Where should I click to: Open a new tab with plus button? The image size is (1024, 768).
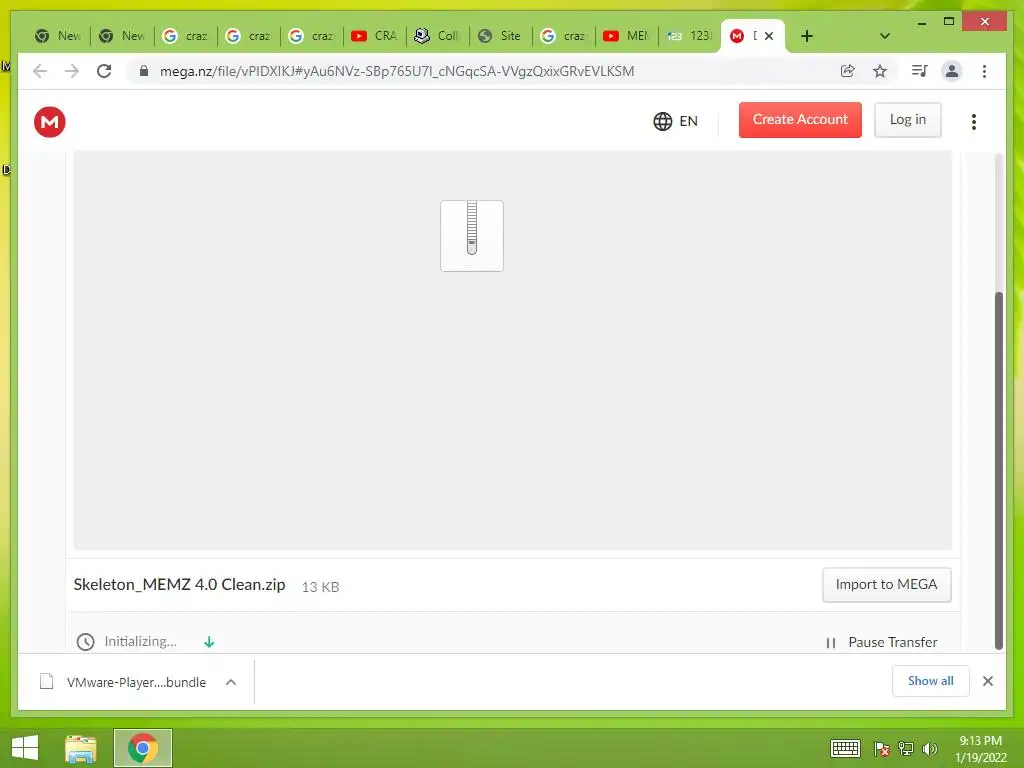(x=807, y=36)
